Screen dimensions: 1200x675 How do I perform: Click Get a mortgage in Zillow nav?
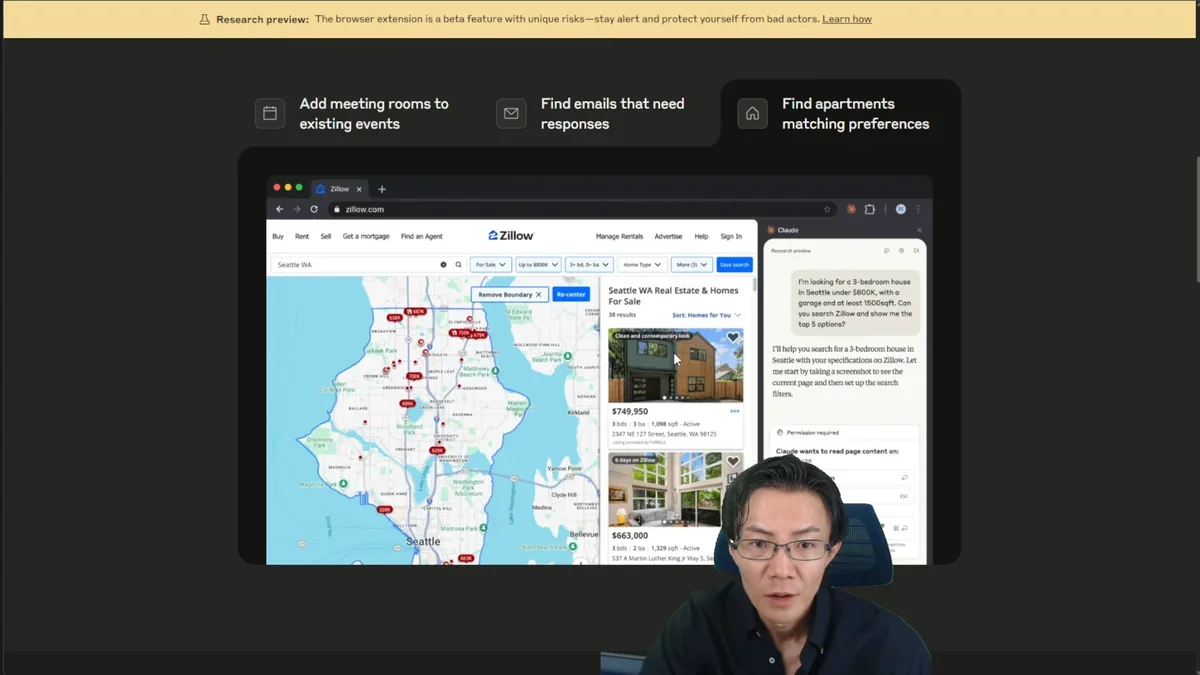click(x=366, y=237)
